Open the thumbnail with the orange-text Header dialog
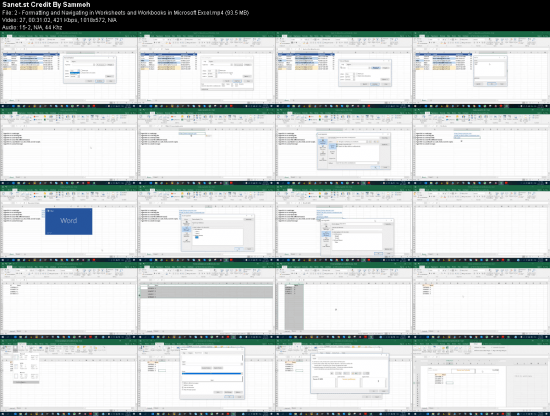Viewport: 550px width, 416px height. tap(344, 377)
